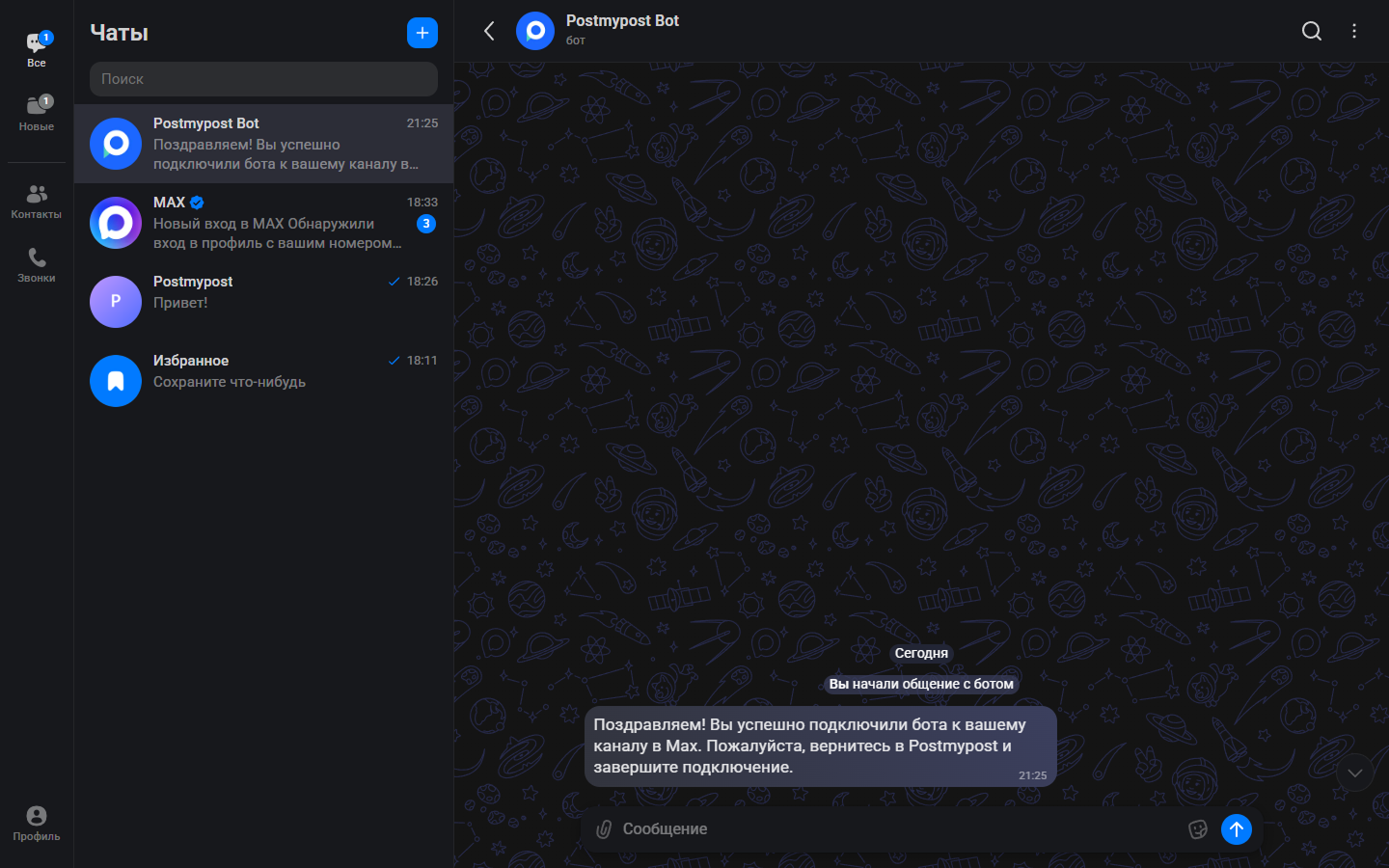Select the Postmypost Bot chat in list
1389x868 pixels.
pos(263,144)
